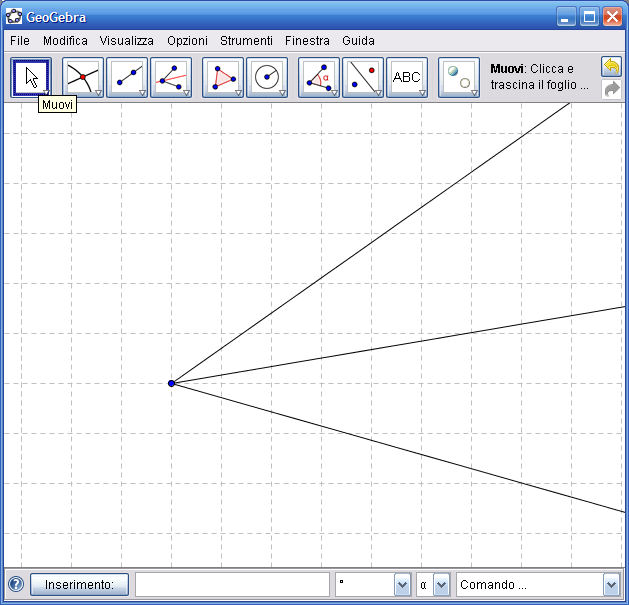
Task: Open input help question mark icon
Action: 16,584
